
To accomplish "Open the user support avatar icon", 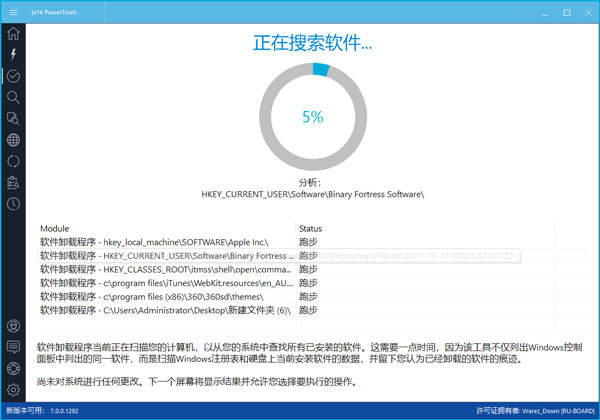I will 13,325.
